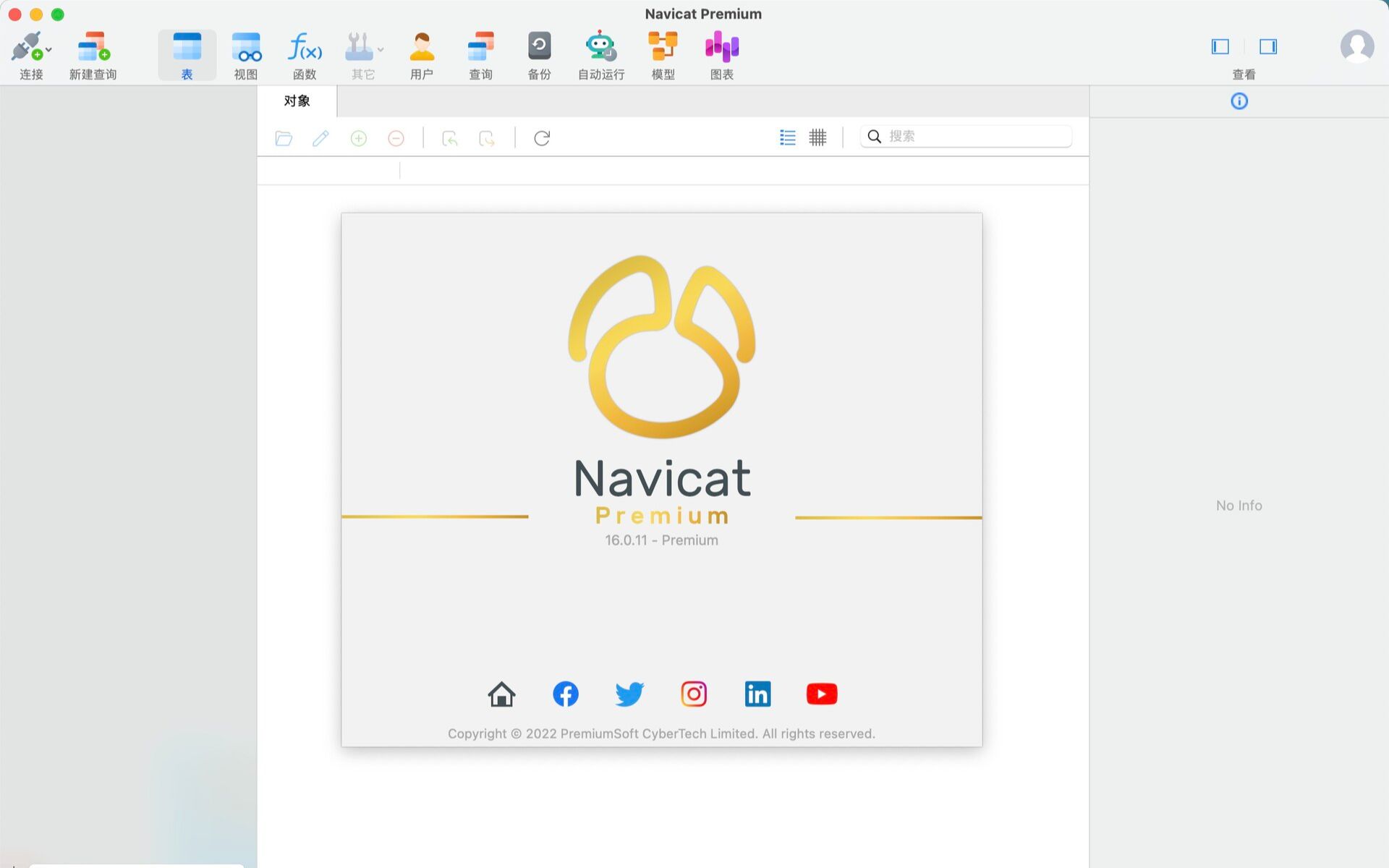Click the 查看 (View) toolbar button
Viewport: 1389px width, 868px height.
tap(1243, 55)
